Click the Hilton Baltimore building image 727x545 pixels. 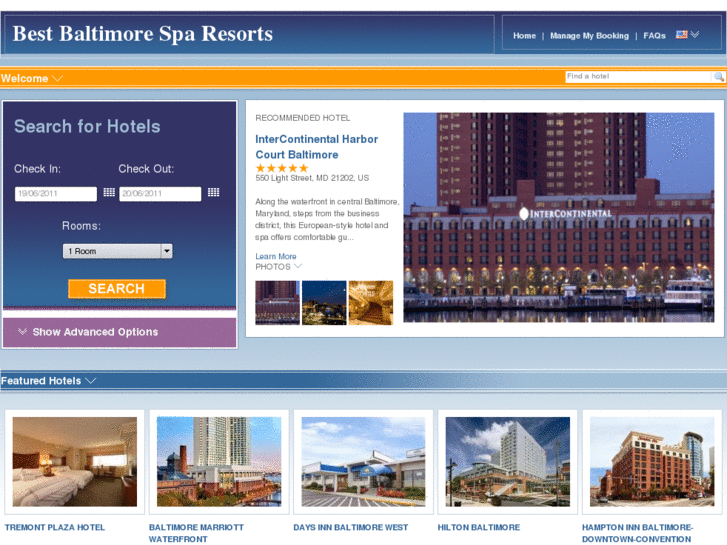tap(508, 462)
